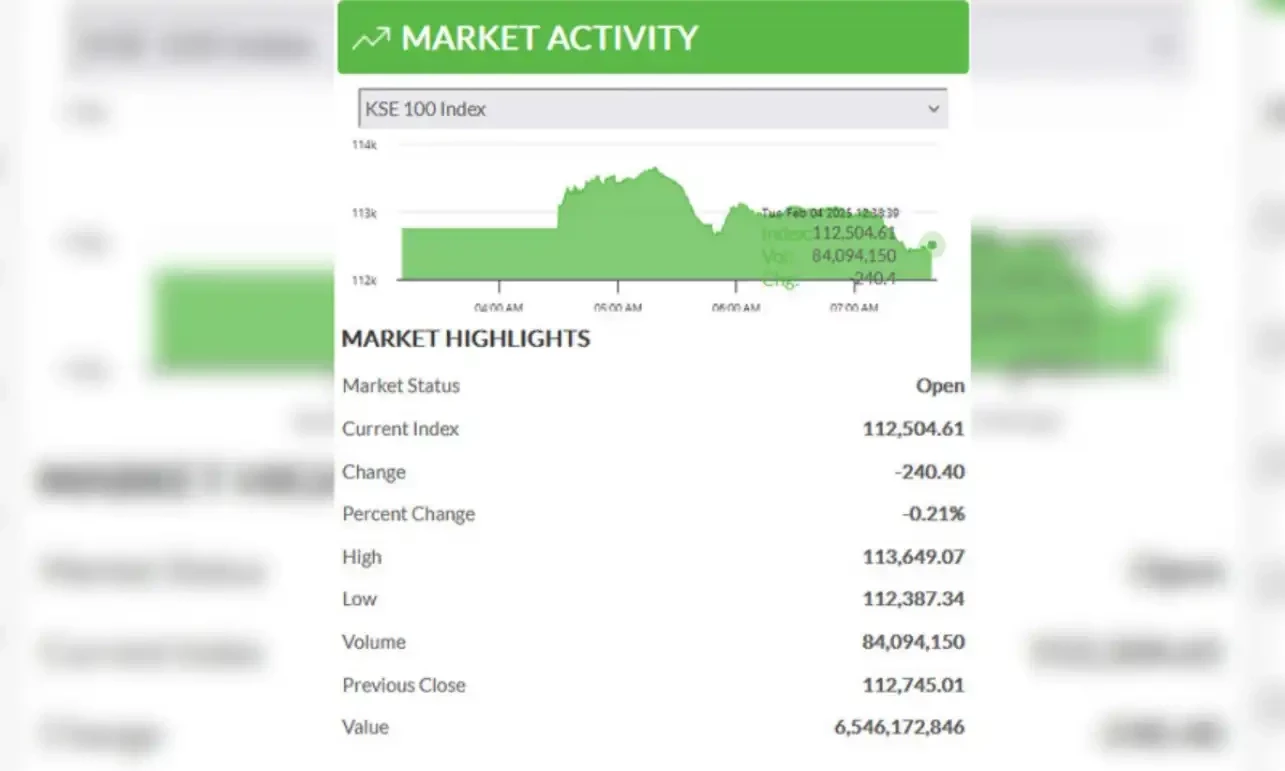Click the 04:00 AM axis label
This screenshot has height=771, width=1285.
(x=498, y=308)
